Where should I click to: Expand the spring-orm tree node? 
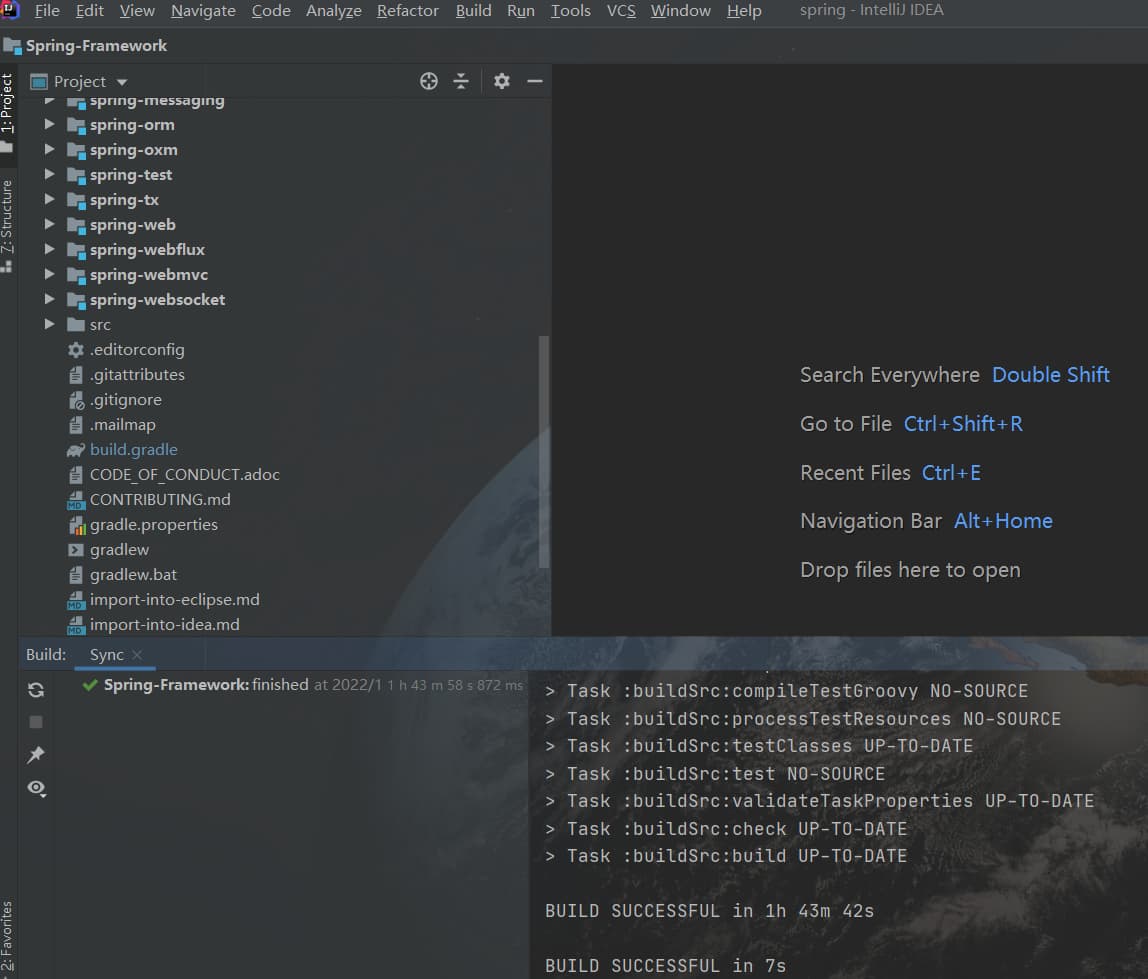pos(49,124)
